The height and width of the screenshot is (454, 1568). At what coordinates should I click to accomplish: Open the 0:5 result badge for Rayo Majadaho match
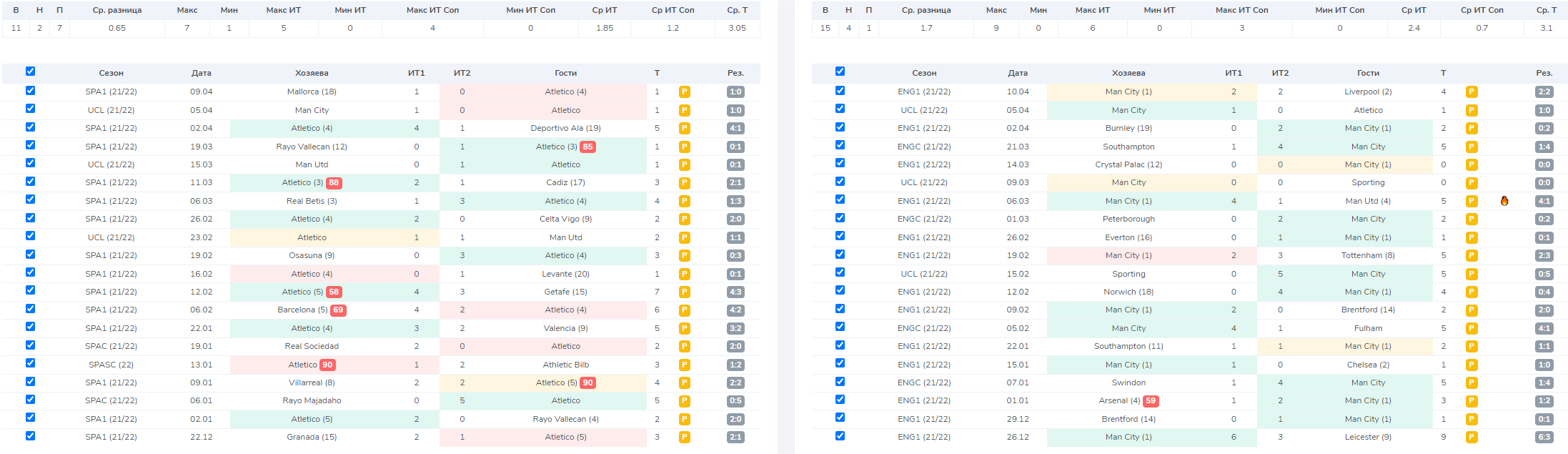pos(735,400)
